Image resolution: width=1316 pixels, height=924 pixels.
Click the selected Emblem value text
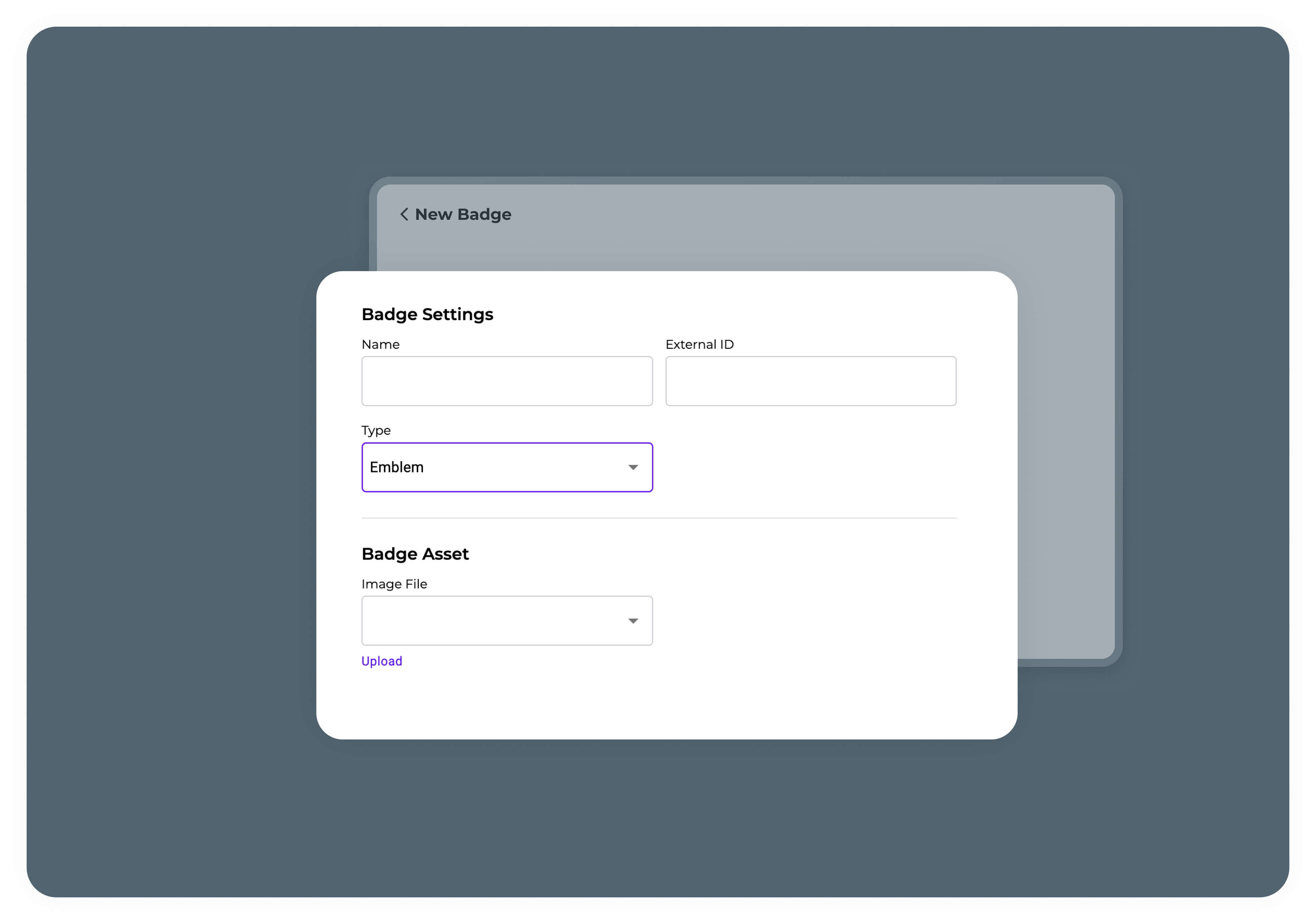[x=397, y=467]
